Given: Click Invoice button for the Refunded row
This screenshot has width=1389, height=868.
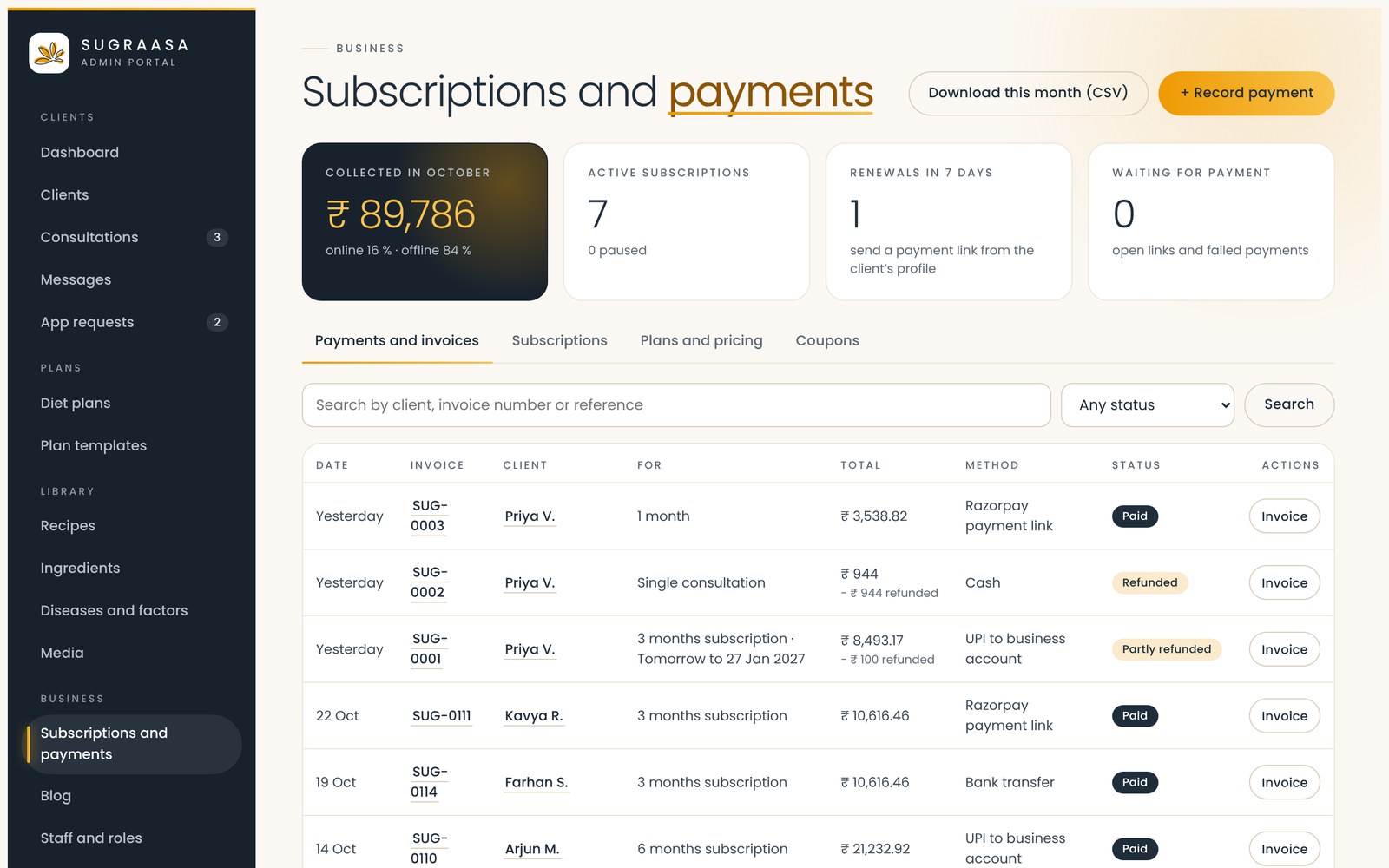Looking at the screenshot, I should click(x=1284, y=582).
